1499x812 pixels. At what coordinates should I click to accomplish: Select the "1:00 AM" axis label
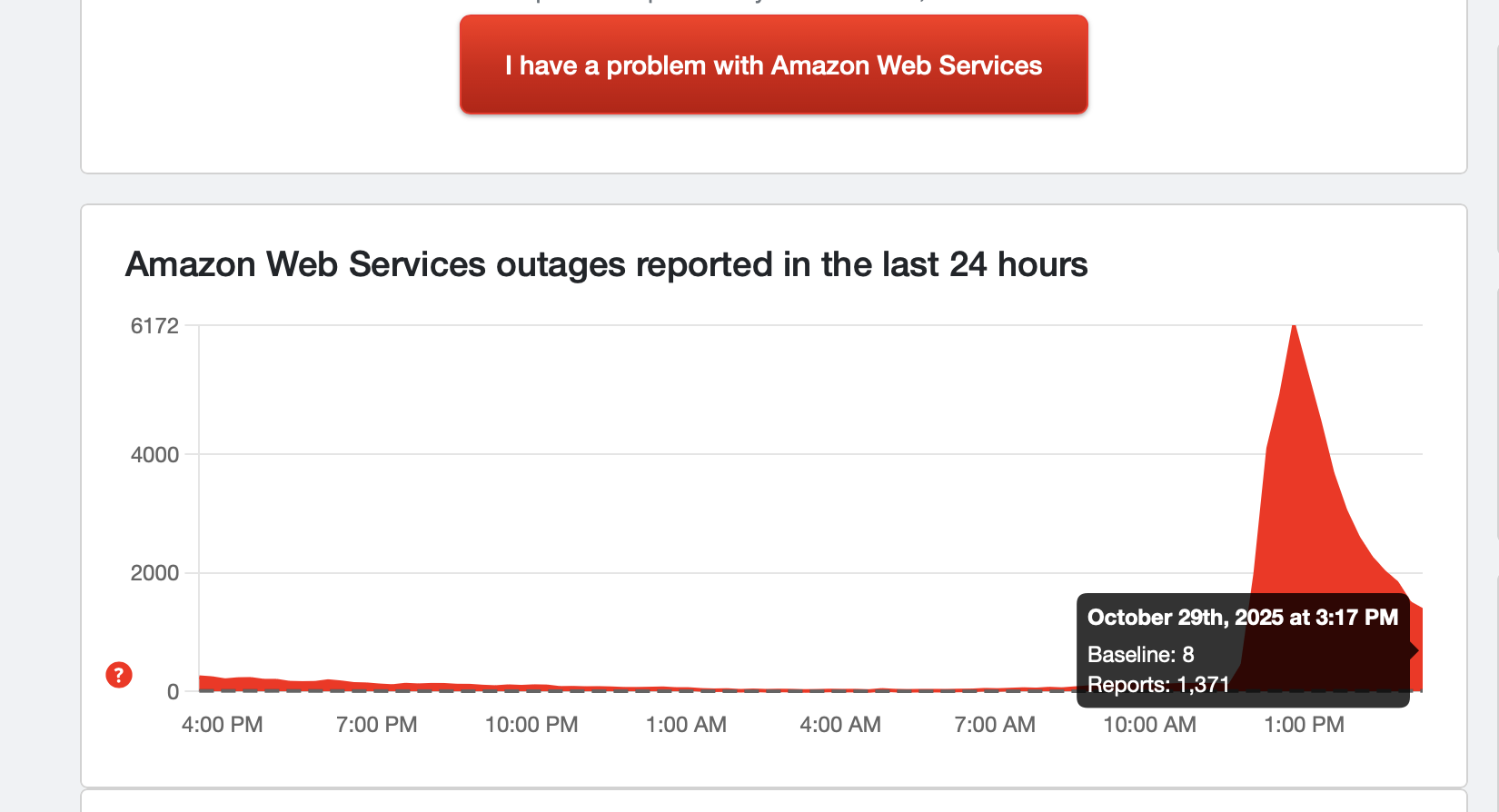[686, 725]
